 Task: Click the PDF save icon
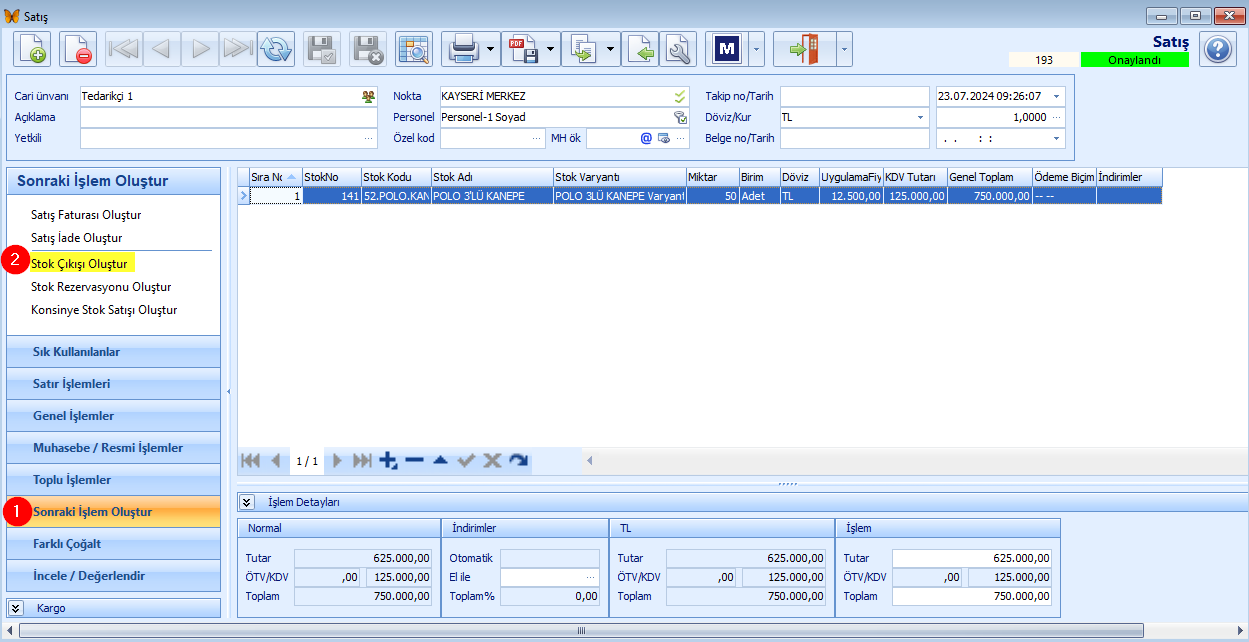(522, 48)
